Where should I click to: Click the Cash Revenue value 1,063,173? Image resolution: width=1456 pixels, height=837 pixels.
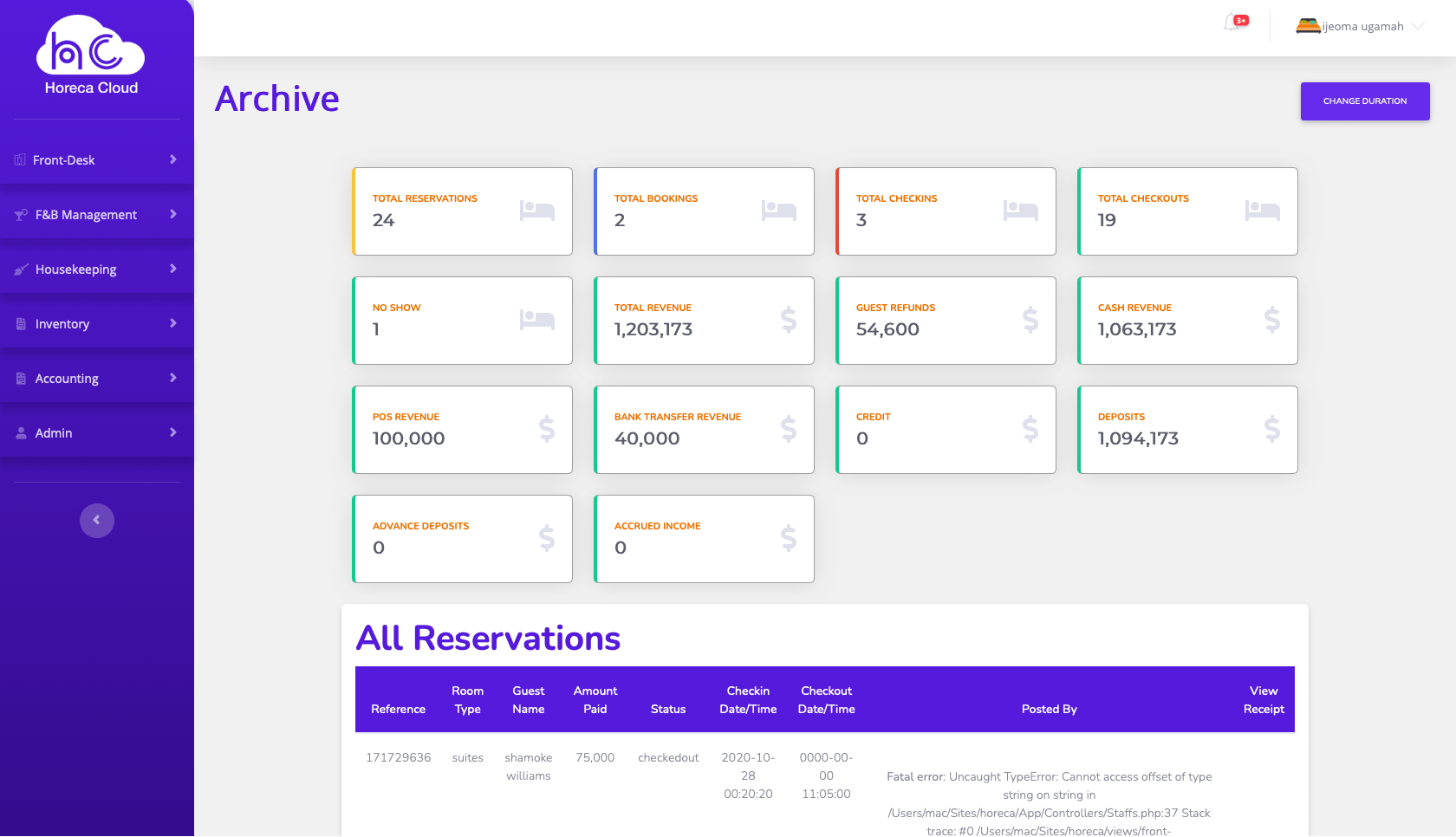1137,329
